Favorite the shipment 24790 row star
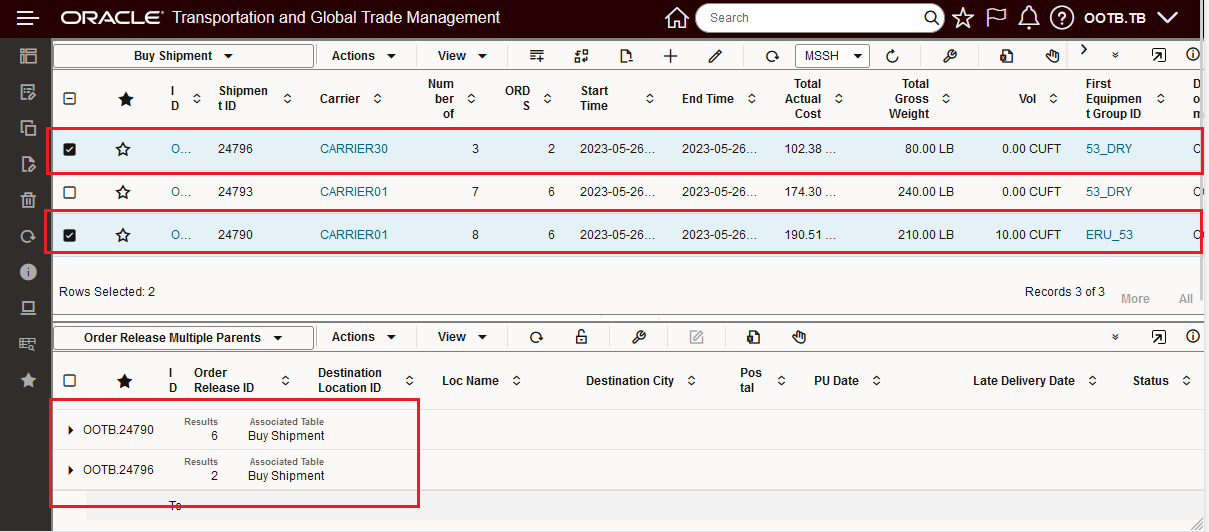Image resolution: width=1209 pixels, height=532 pixels. tap(123, 235)
